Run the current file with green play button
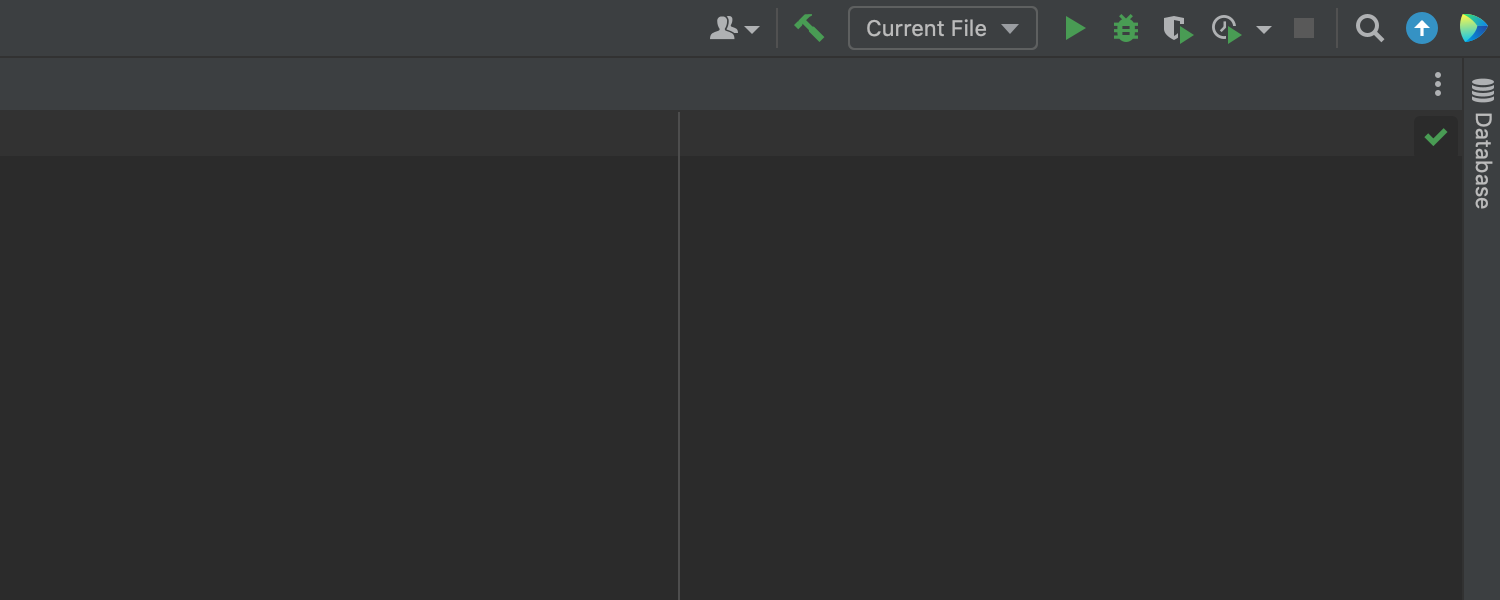This screenshot has width=1500, height=600. tap(1075, 28)
